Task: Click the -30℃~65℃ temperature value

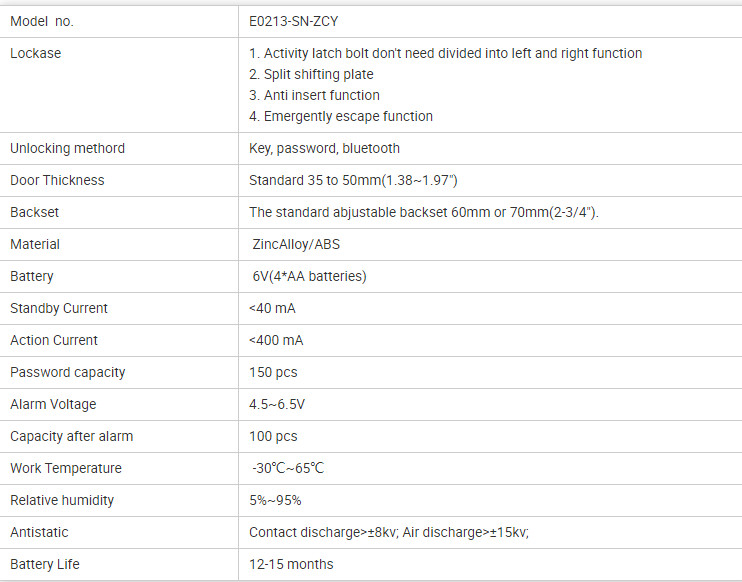Action: tap(288, 468)
